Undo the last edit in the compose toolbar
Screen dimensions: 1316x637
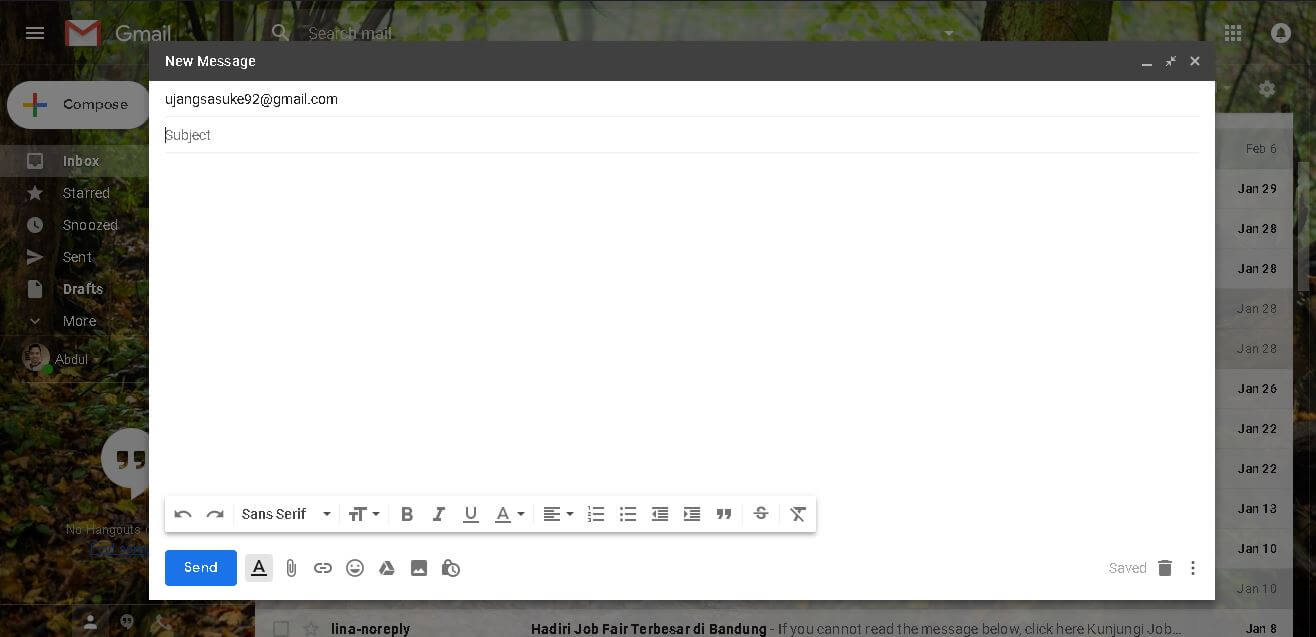pos(183,514)
